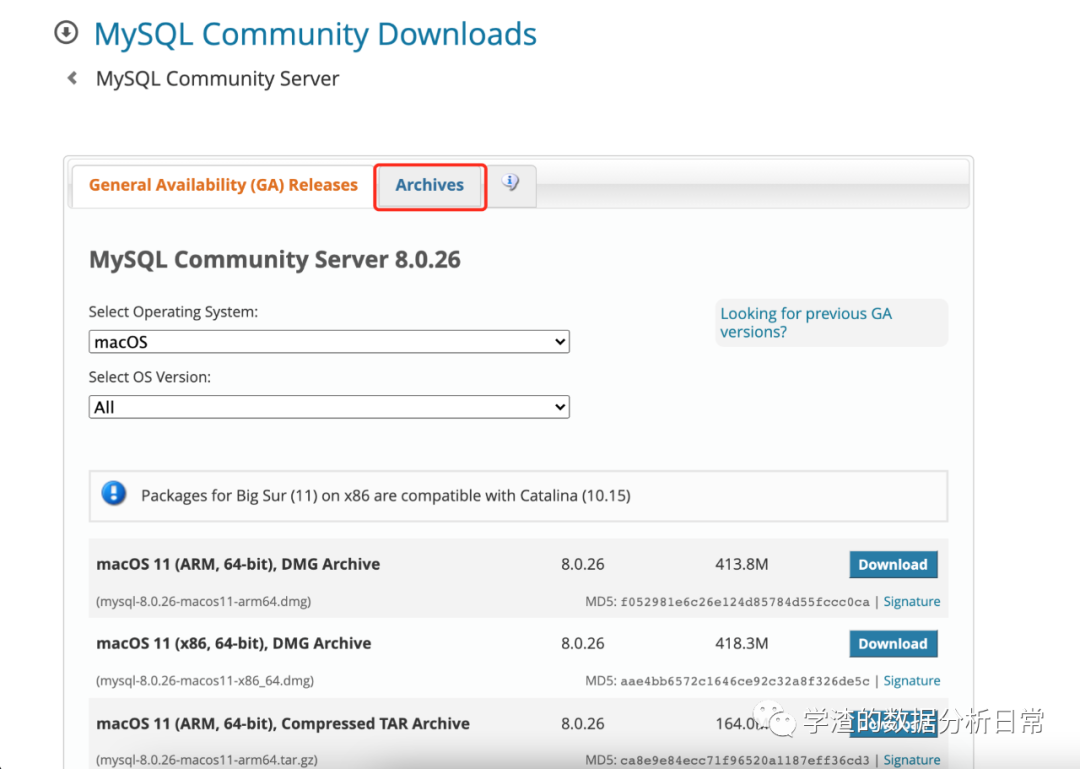The image size is (1080, 769).
Task: Click macOS 11 (ARM, 64-bit), DMG Archive title
Action: [238, 564]
